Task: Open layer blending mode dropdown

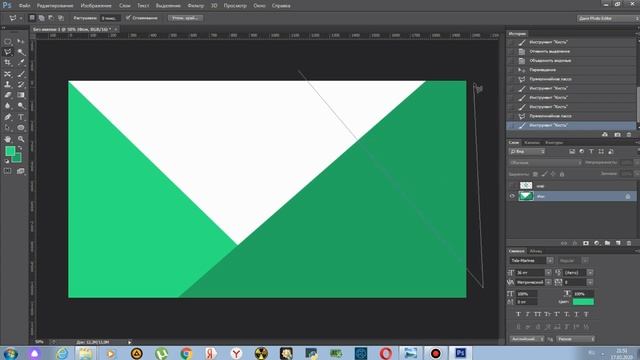Action: pos(545,162)
